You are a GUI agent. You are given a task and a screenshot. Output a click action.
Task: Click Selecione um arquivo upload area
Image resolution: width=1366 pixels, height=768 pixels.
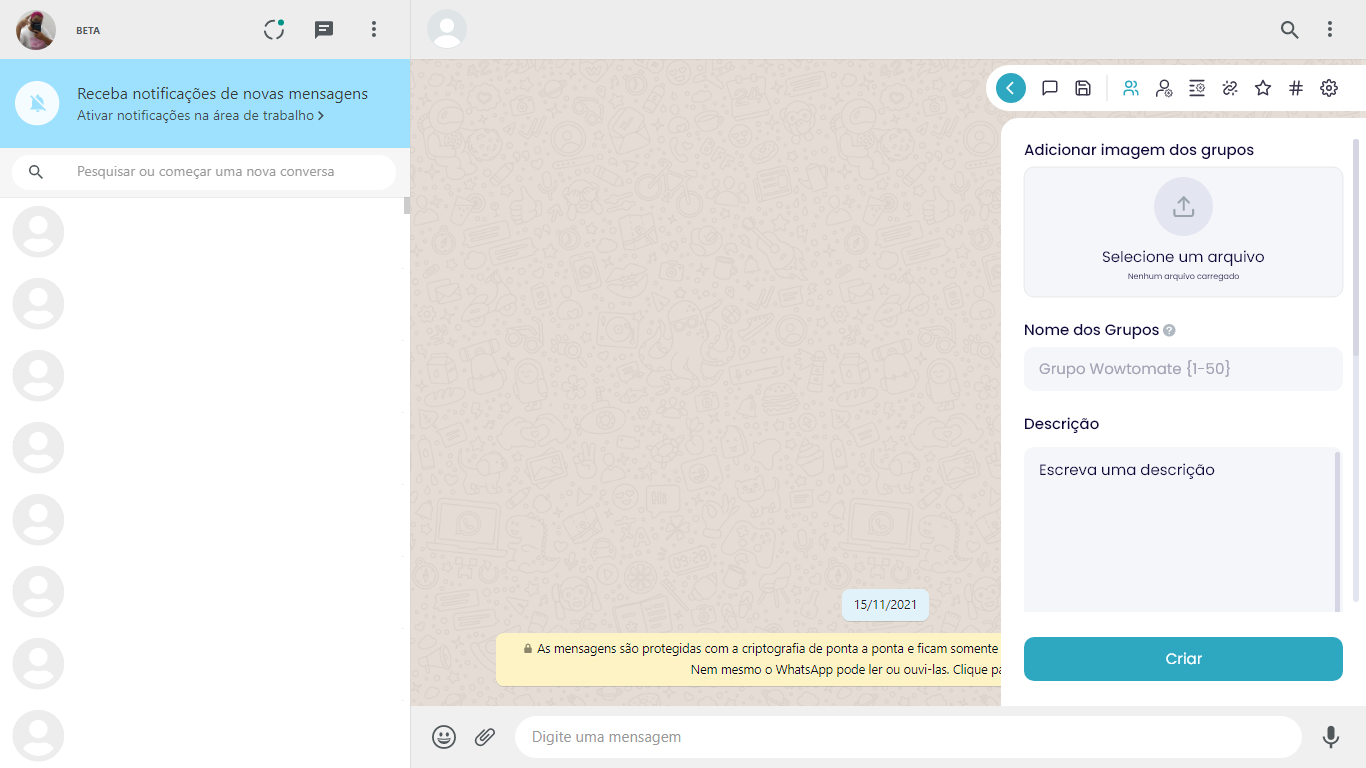[x=1183, y=232]
